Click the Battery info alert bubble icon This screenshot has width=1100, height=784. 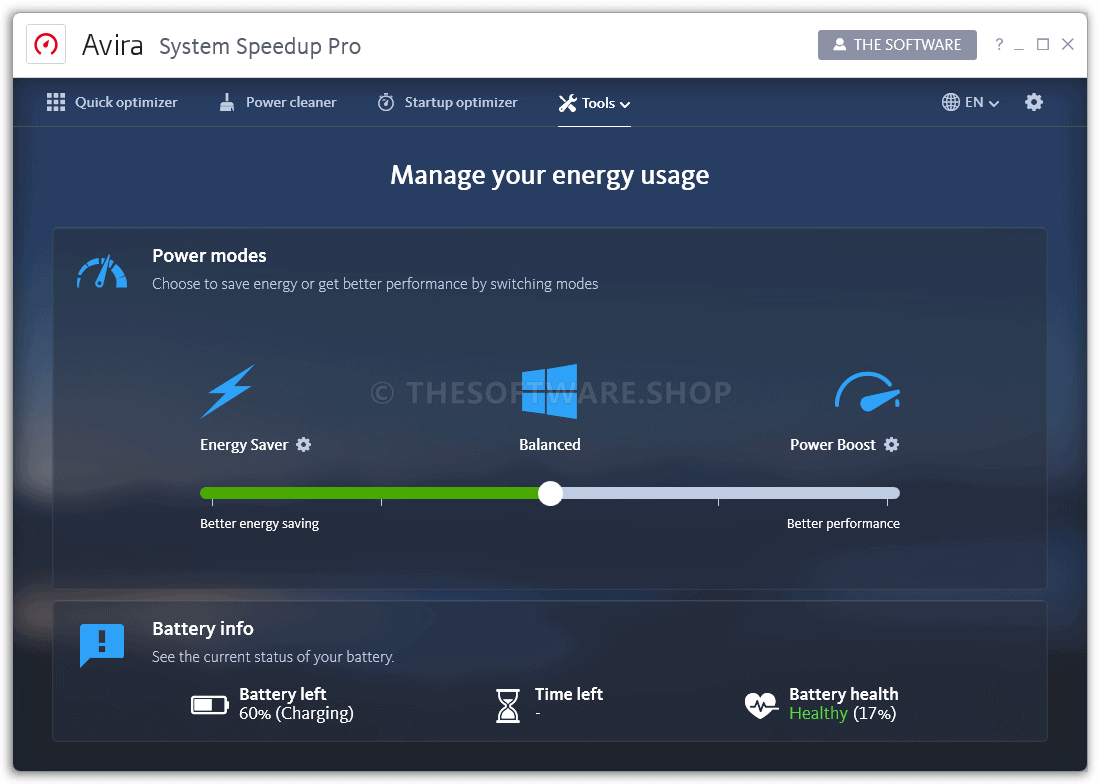tap(102, 644)
